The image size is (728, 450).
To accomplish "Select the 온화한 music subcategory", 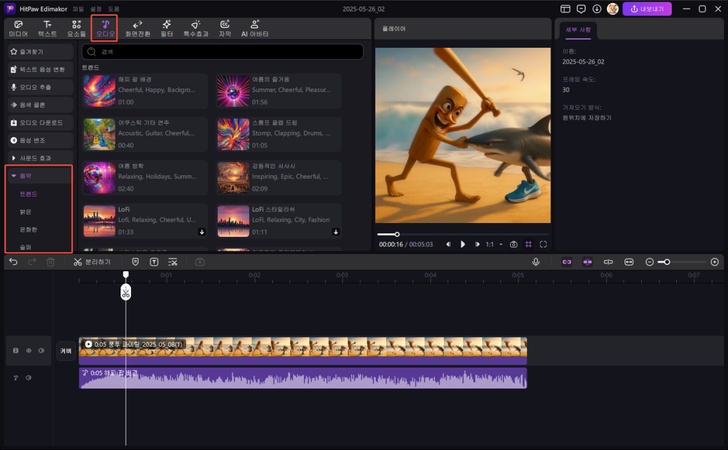I will coord(29,229).
